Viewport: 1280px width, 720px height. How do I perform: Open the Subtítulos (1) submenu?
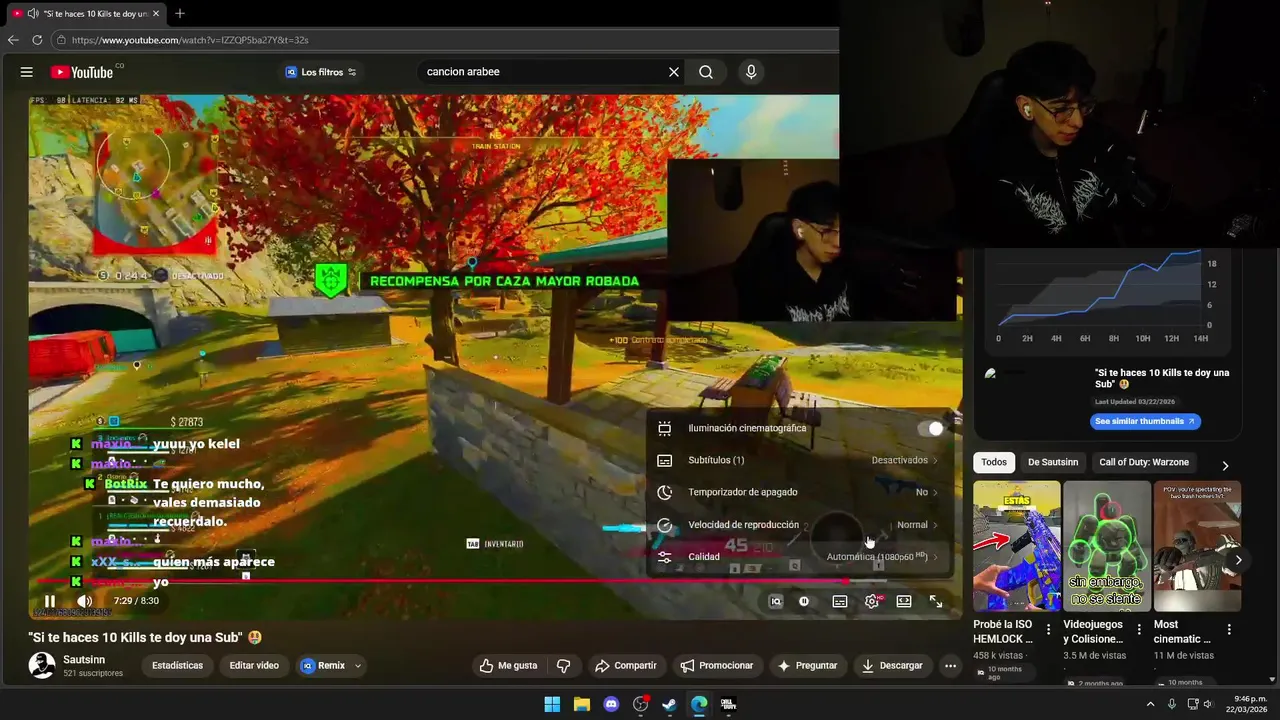pyautogui.click(x=797, y=460)
